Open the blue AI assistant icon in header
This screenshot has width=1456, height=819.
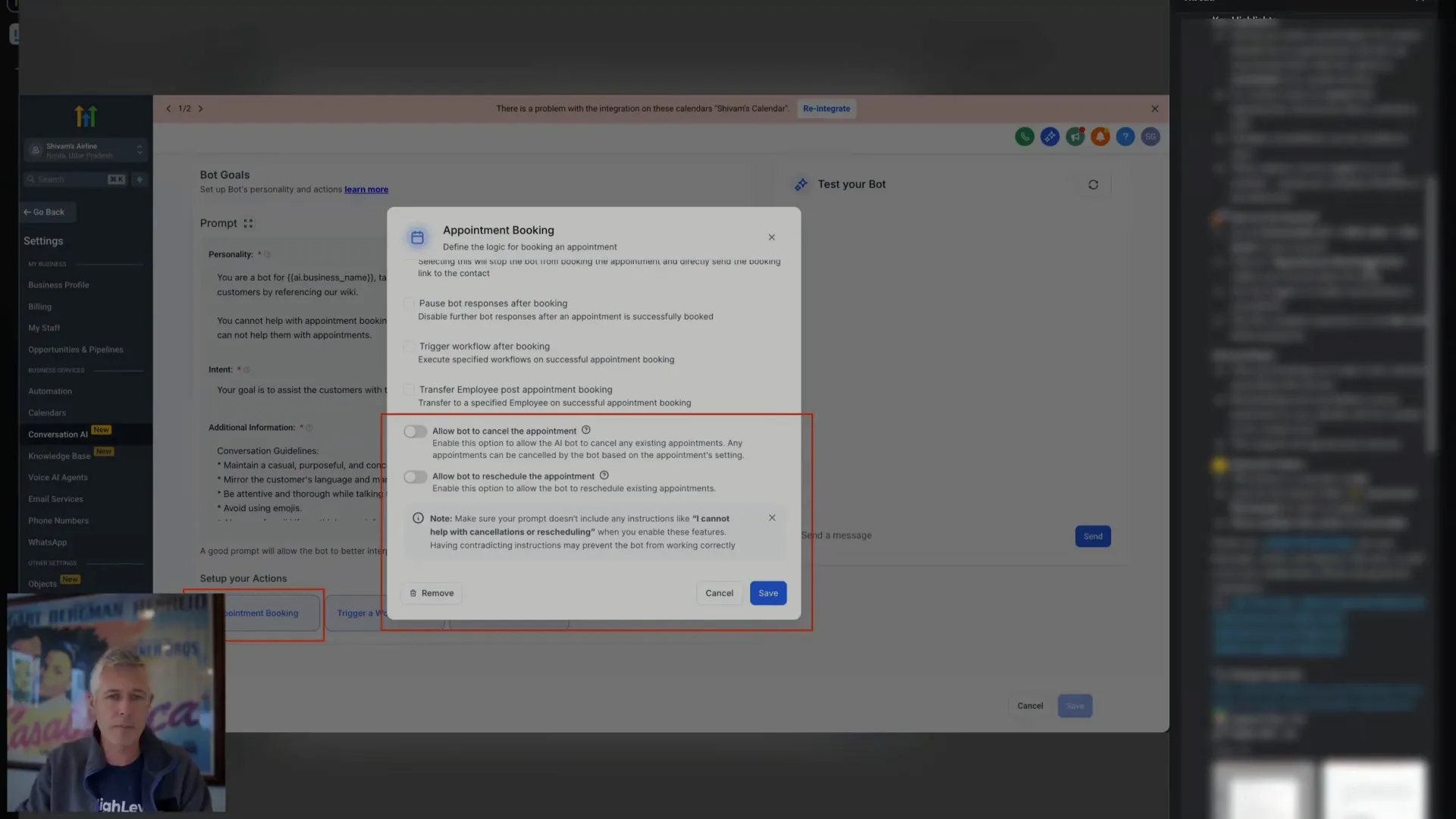[x=1050, y=136]
